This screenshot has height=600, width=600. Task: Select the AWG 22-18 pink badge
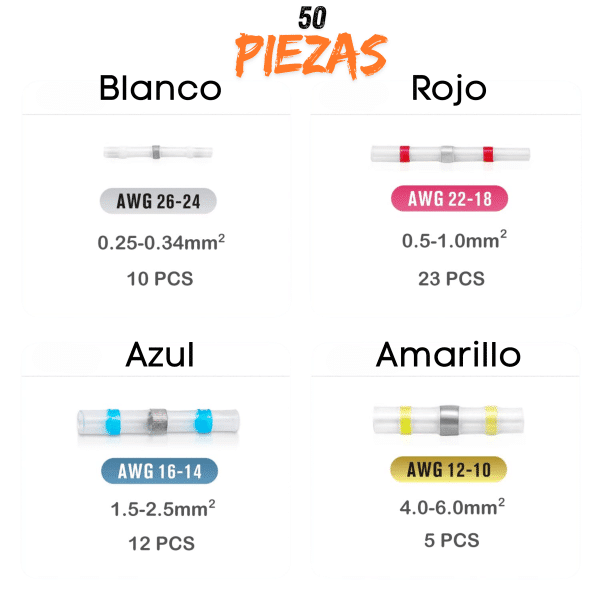[449, 198]
